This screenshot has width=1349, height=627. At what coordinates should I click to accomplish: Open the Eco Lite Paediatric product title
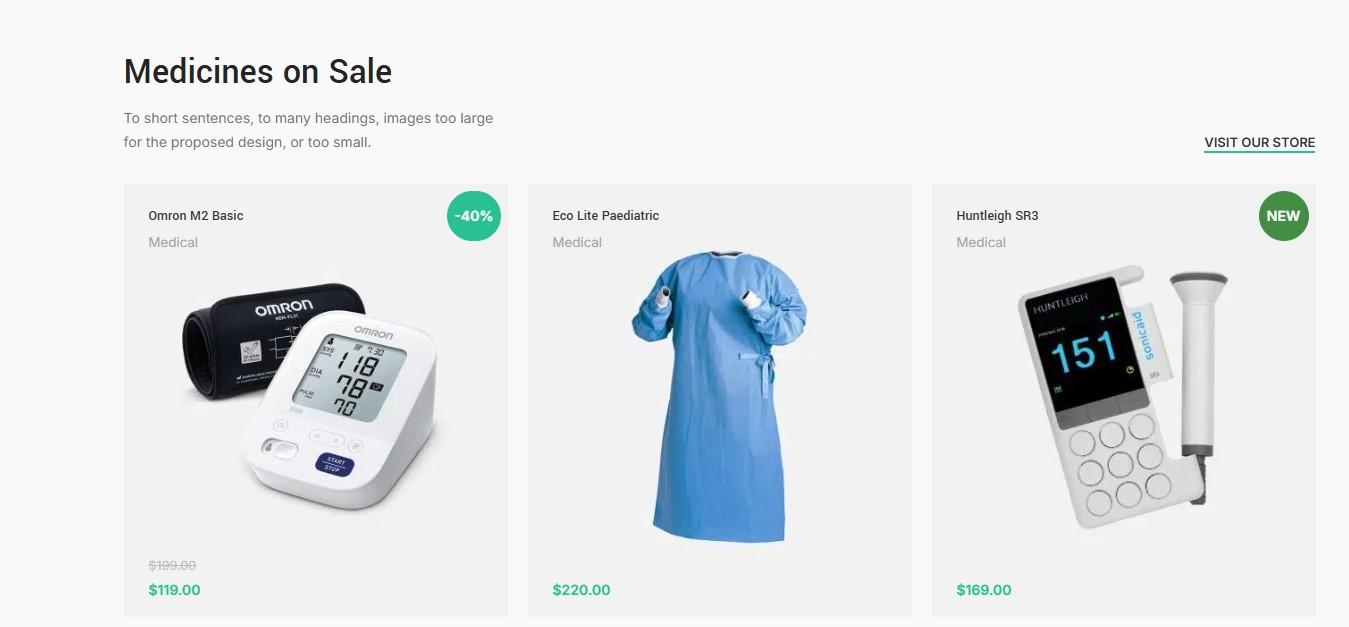click(x=606, y=215)
